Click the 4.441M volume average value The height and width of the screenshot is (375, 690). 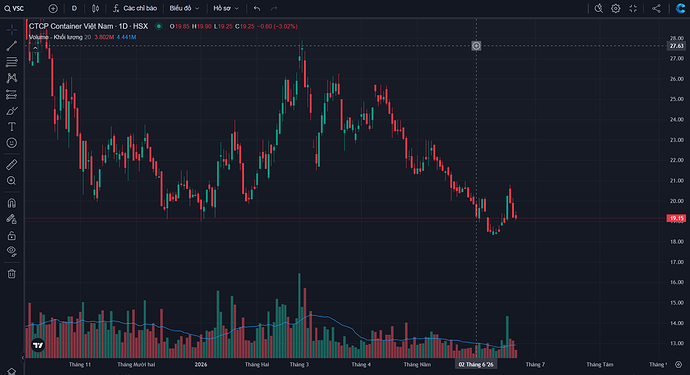(x=126, y=37)
